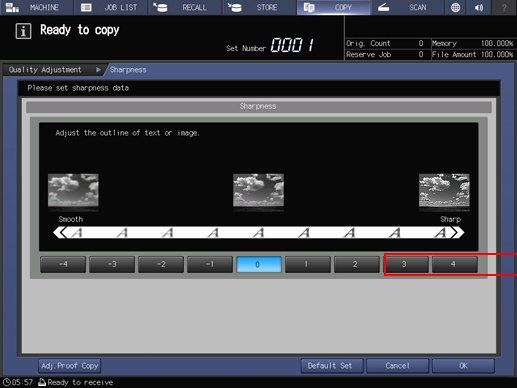Confirm with the OK button
Image resolution: width=517 pixels, height=388 pixels.
click(x=463, y=366)
